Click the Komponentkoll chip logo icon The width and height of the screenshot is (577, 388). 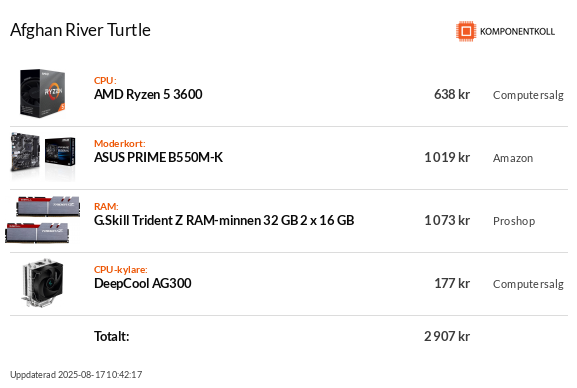[x=466, y=31]
